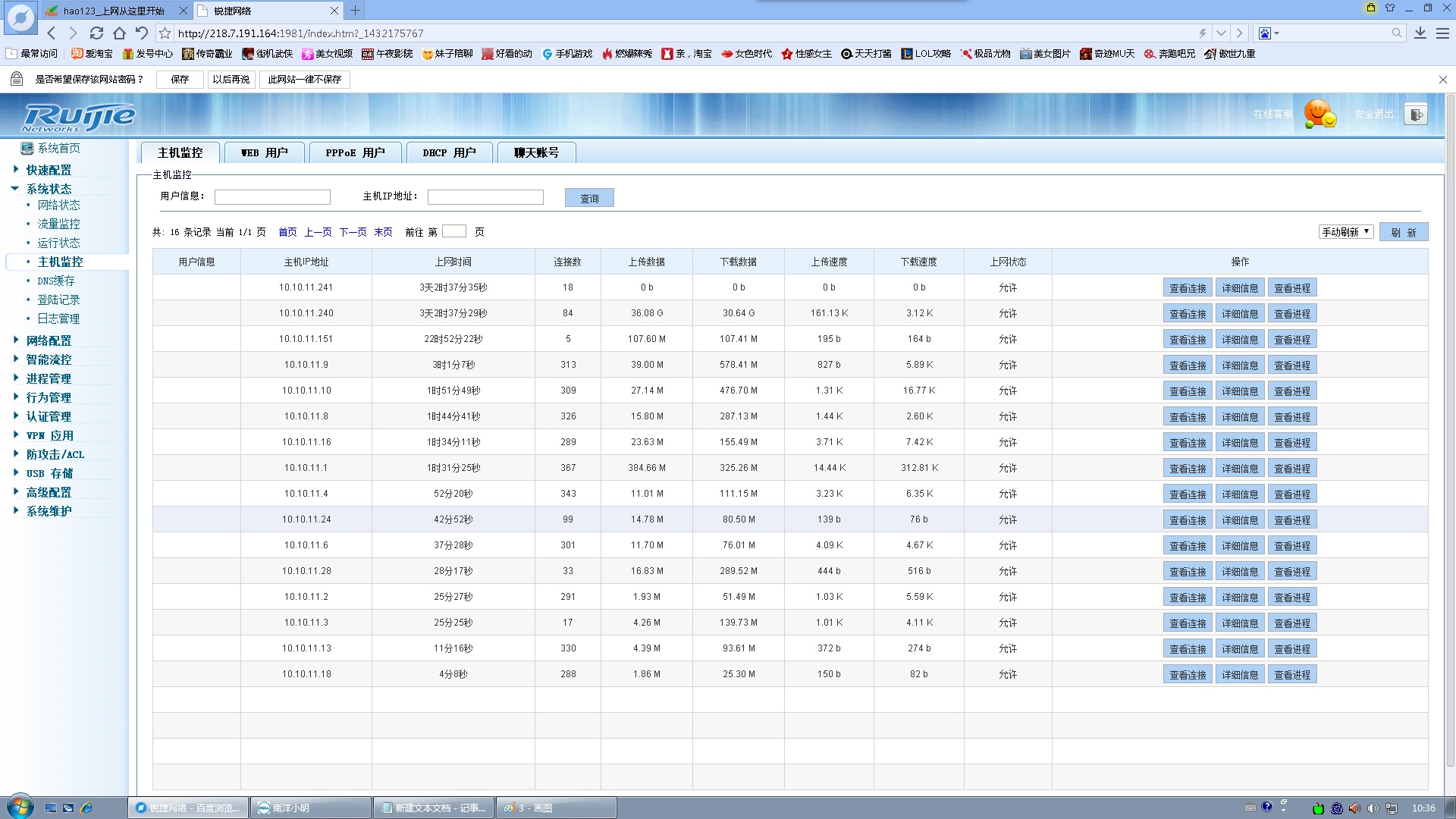Click the browser forward arrow
Viewport: 1456px width, 819px height.
pyautogui.click(x=73, y=33)
